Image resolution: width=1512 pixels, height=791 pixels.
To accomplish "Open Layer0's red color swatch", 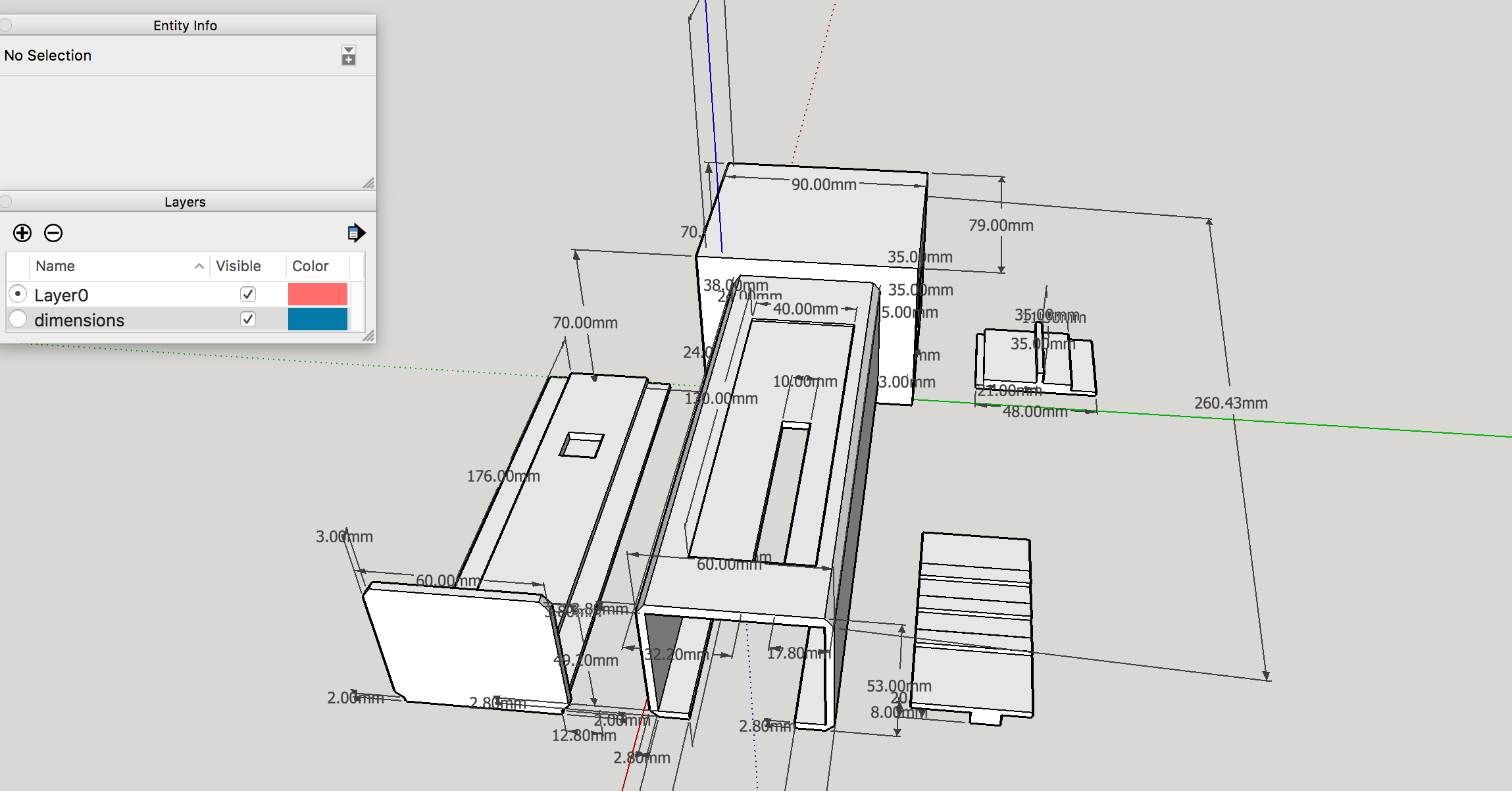I will click(318, 294).
